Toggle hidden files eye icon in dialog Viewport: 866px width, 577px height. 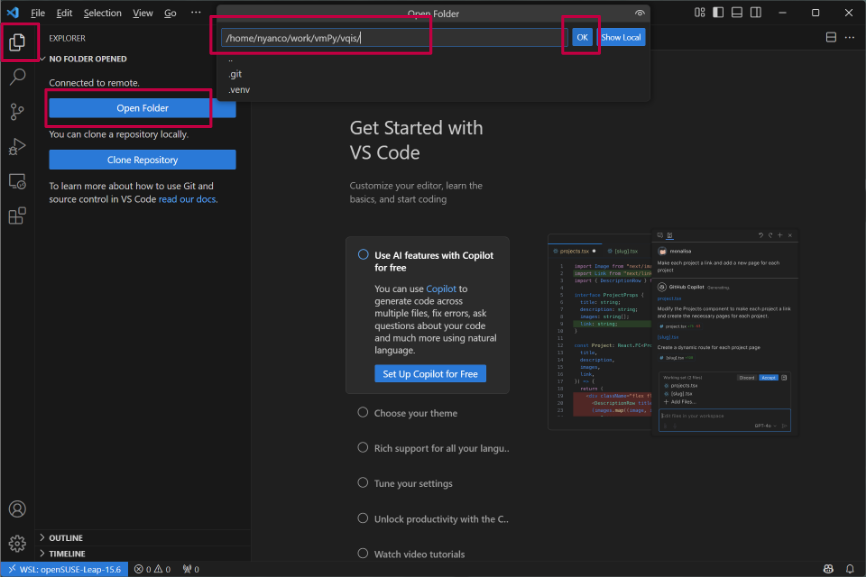[640, 13]
